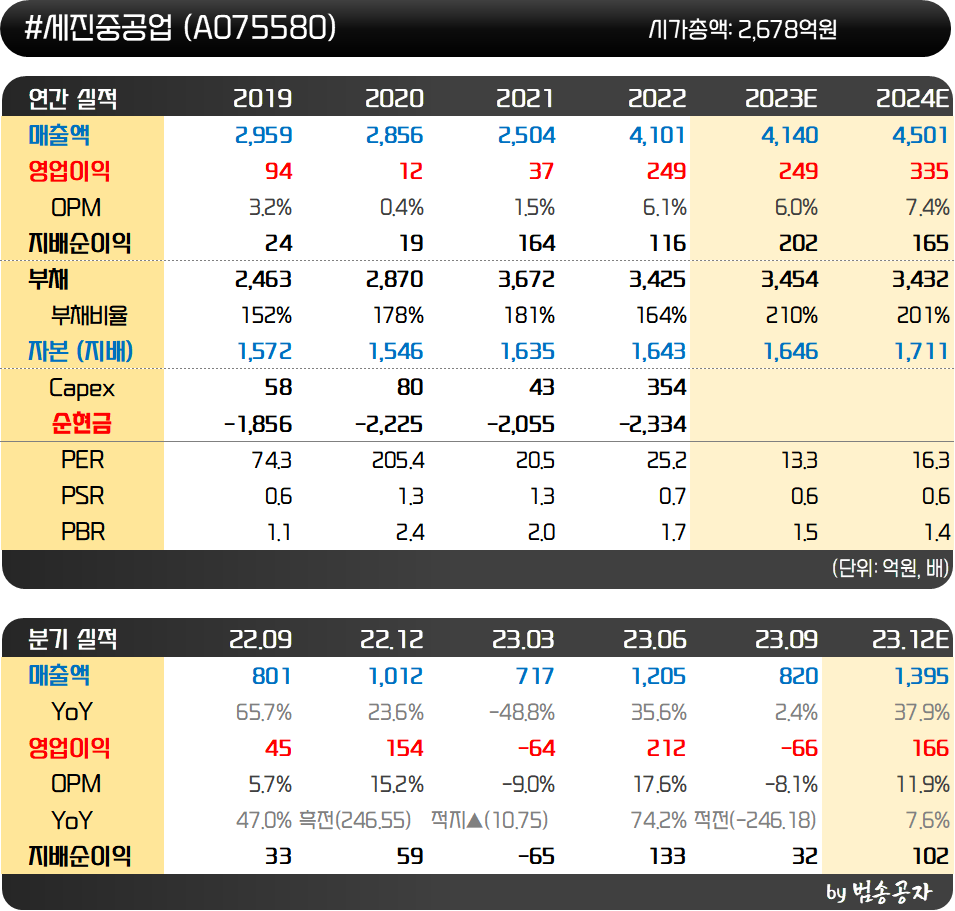Select net cash value -1,856
This screenshot has height=911, width=955.
pos(258,424)
